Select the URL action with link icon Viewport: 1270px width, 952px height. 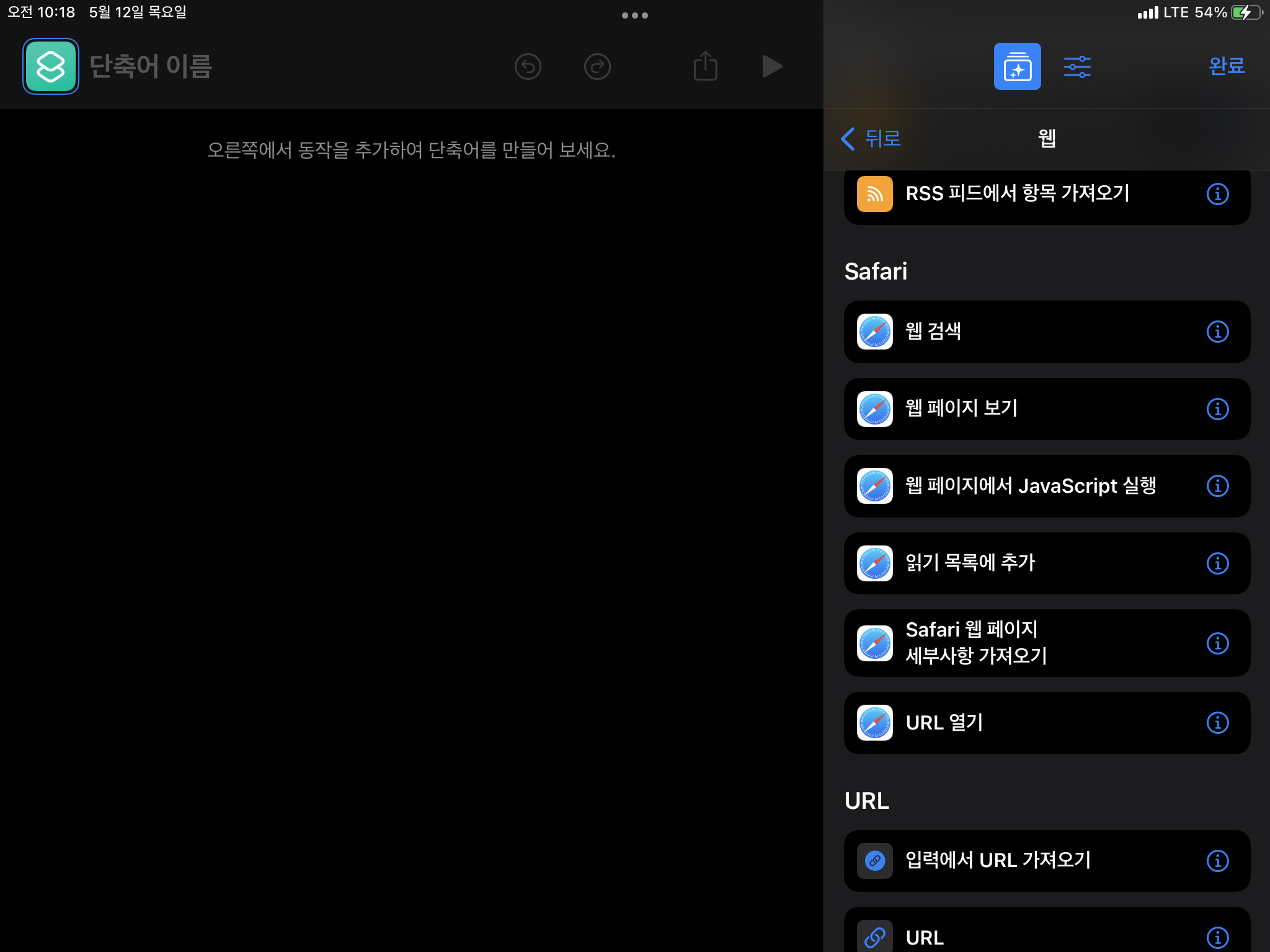[x=1017, y=937]
